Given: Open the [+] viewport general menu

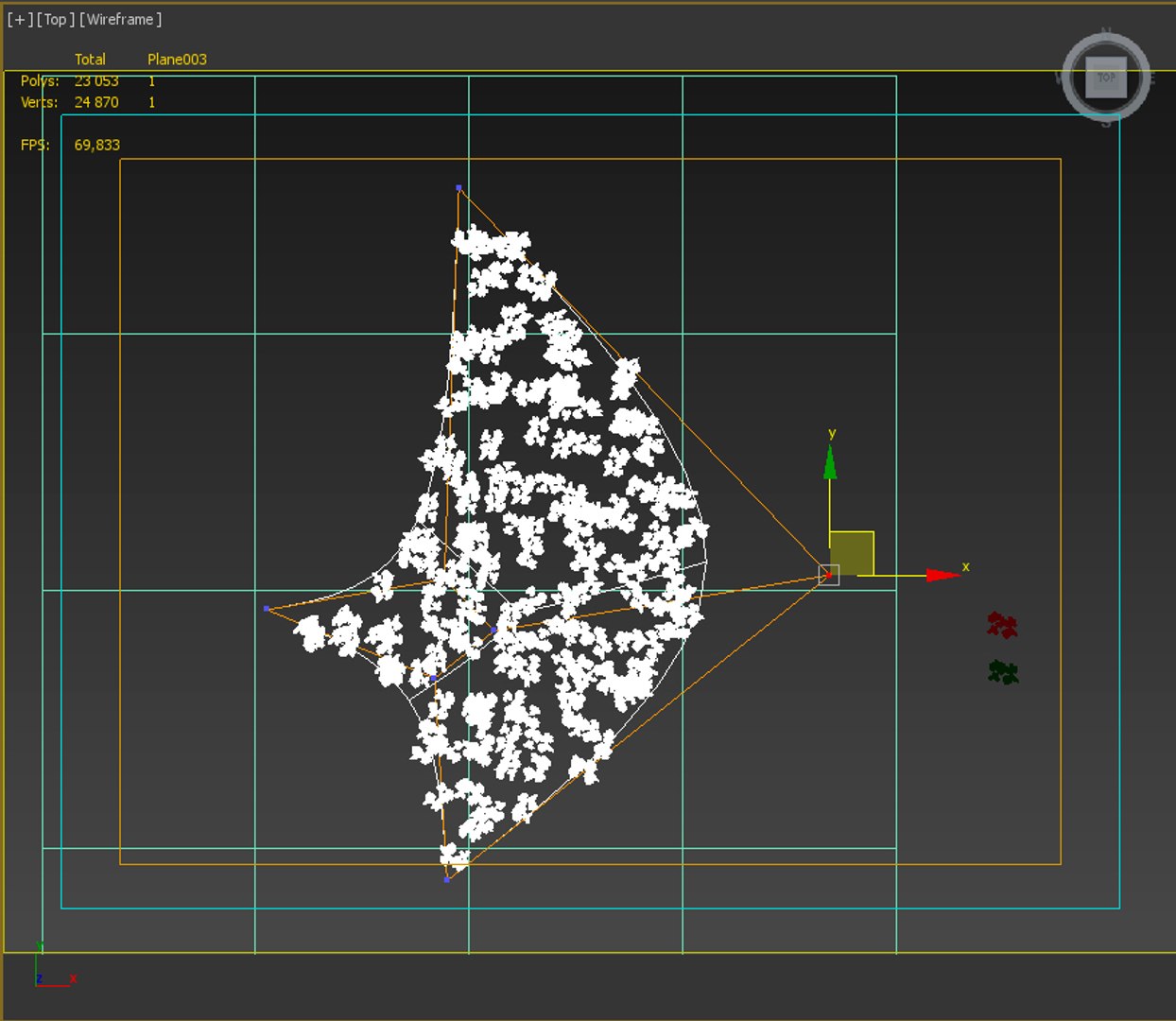Looking at the screenshot, I should 20,19.
